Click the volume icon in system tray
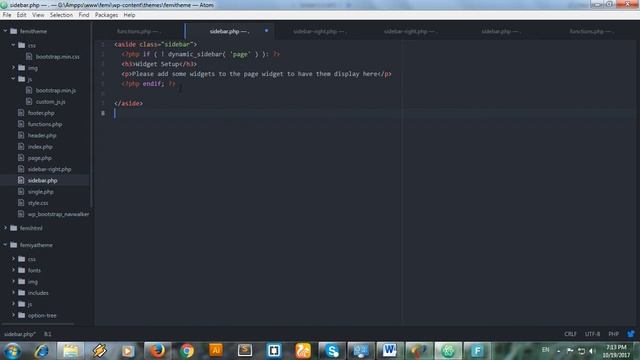 (x=592, y=351)
